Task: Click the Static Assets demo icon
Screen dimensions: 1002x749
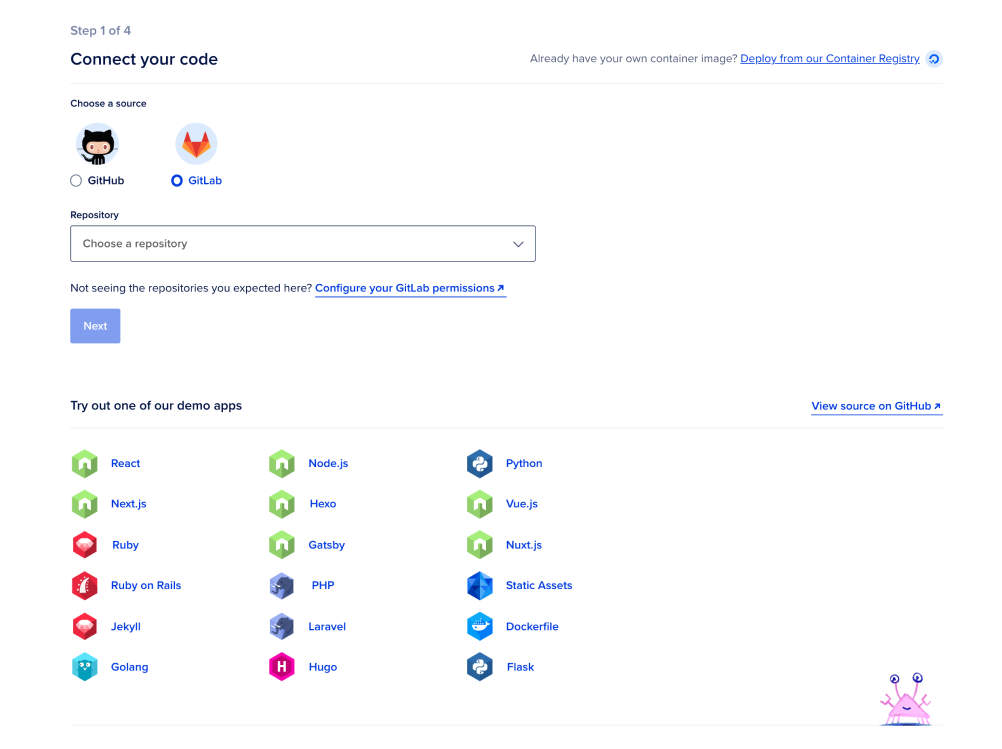Action: coord(480,586)
